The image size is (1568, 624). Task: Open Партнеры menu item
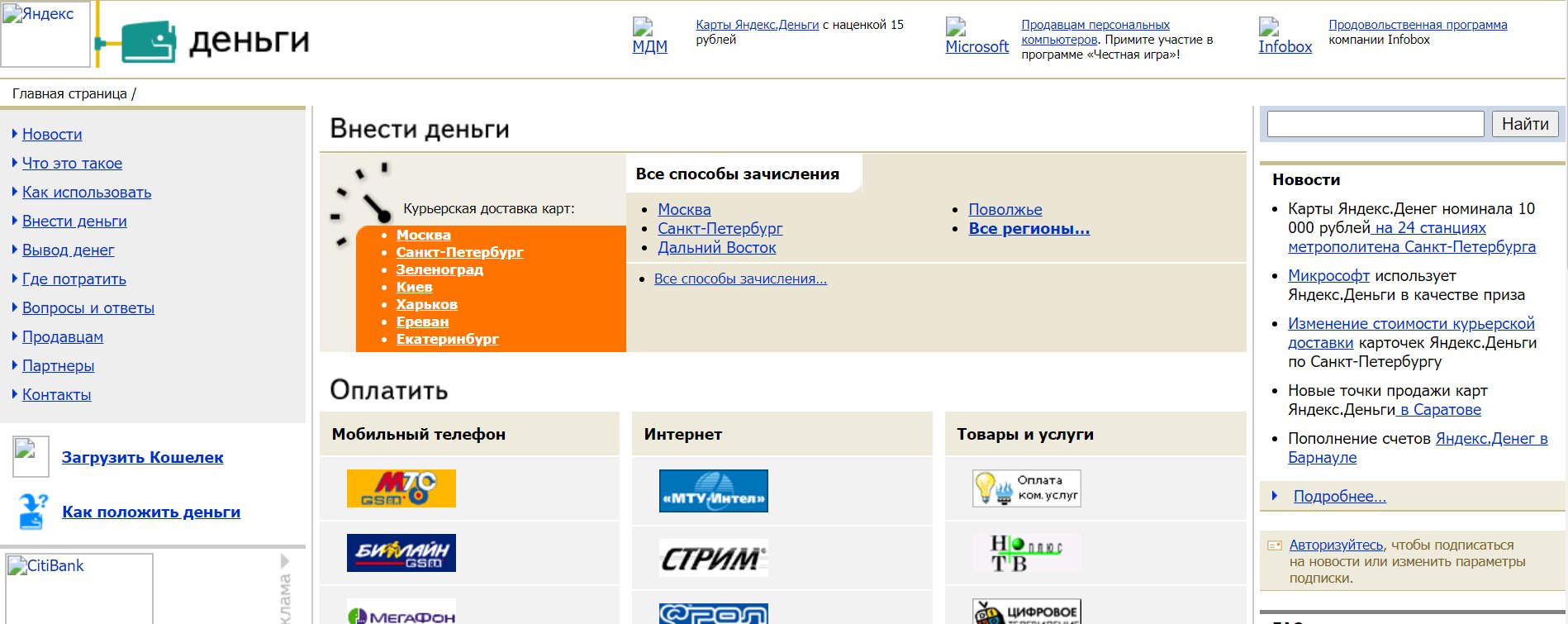[58, 365]
